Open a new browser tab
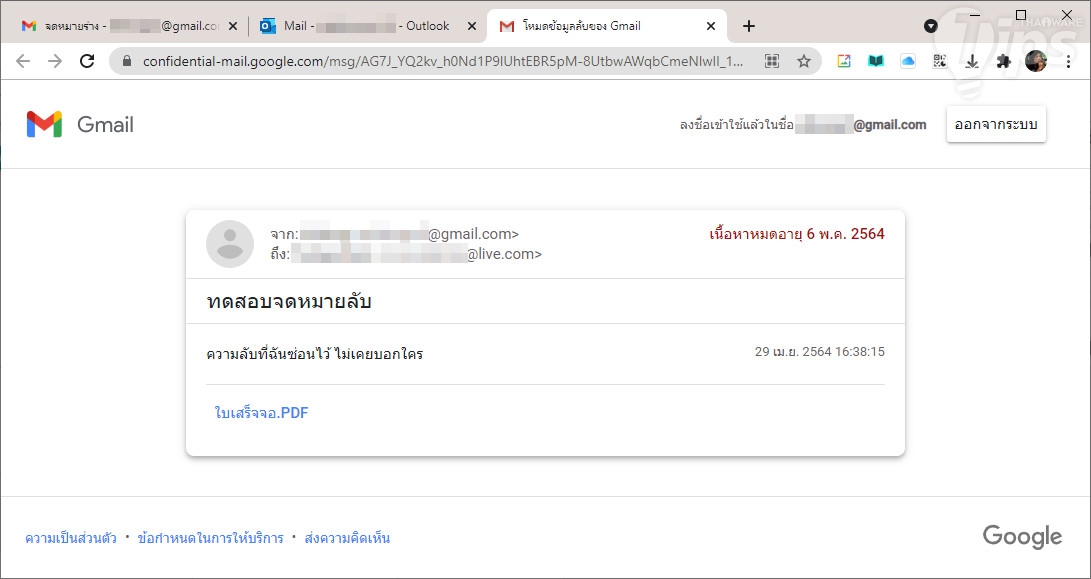Viewport: 1091px width, 579px height. [x=749, y=26]
